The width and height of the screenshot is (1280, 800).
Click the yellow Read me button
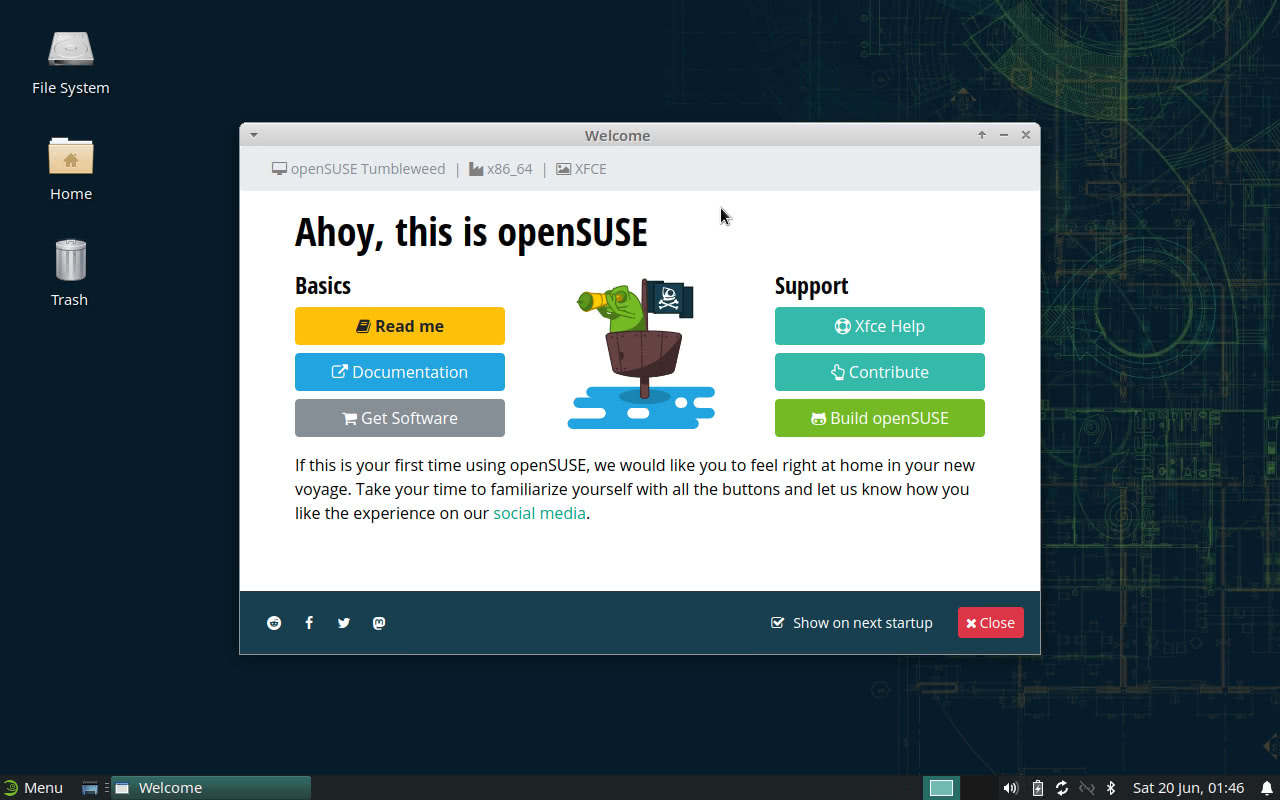tap(400, 326)
